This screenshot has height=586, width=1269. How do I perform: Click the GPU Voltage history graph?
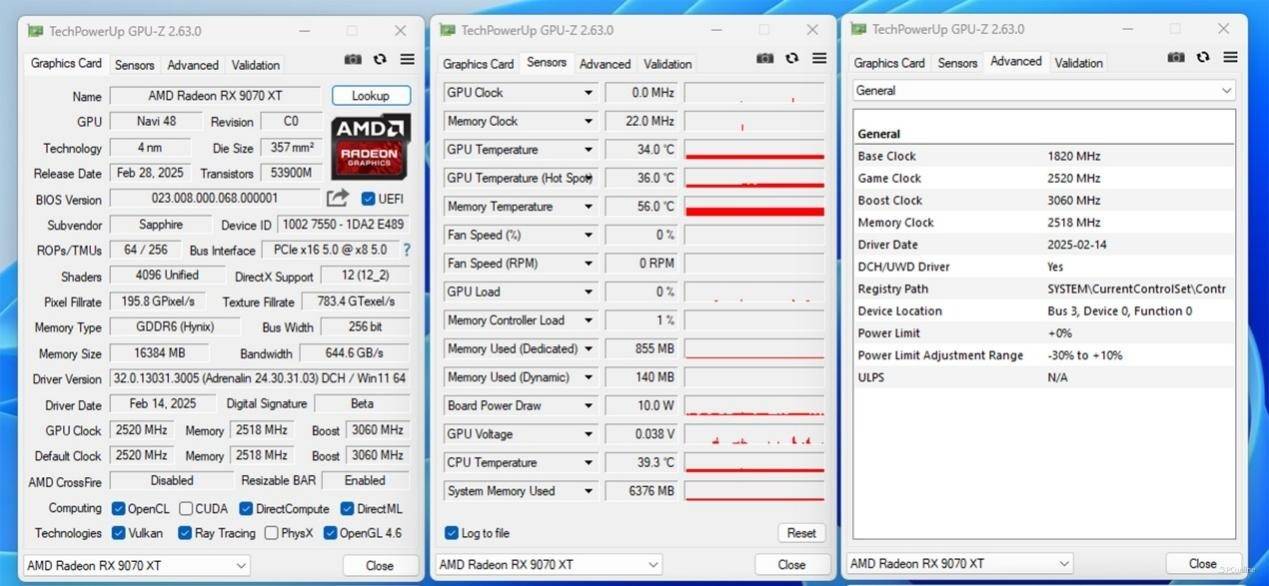click(755, 435)
